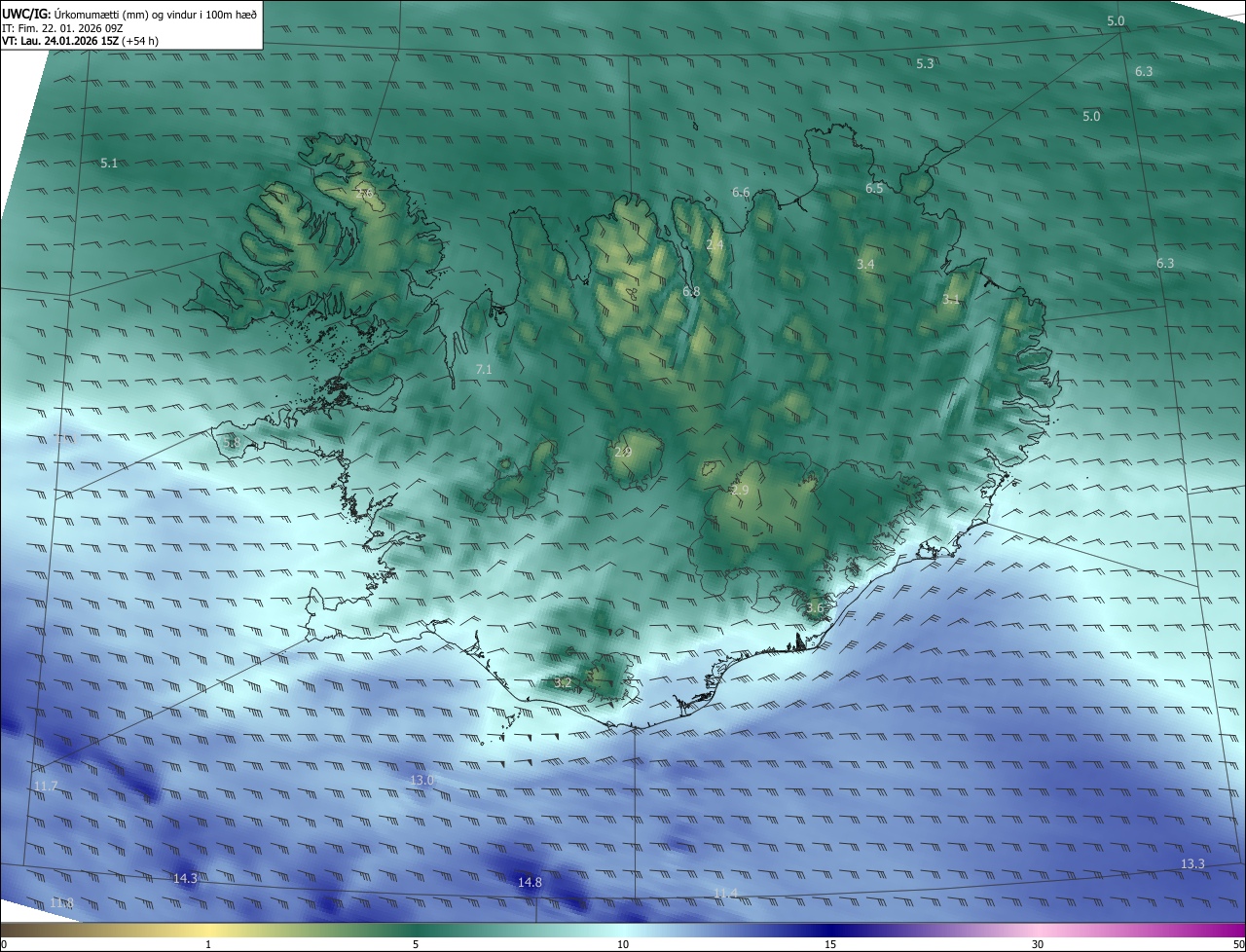Click the 5.1 value on the map

[109, 164]
